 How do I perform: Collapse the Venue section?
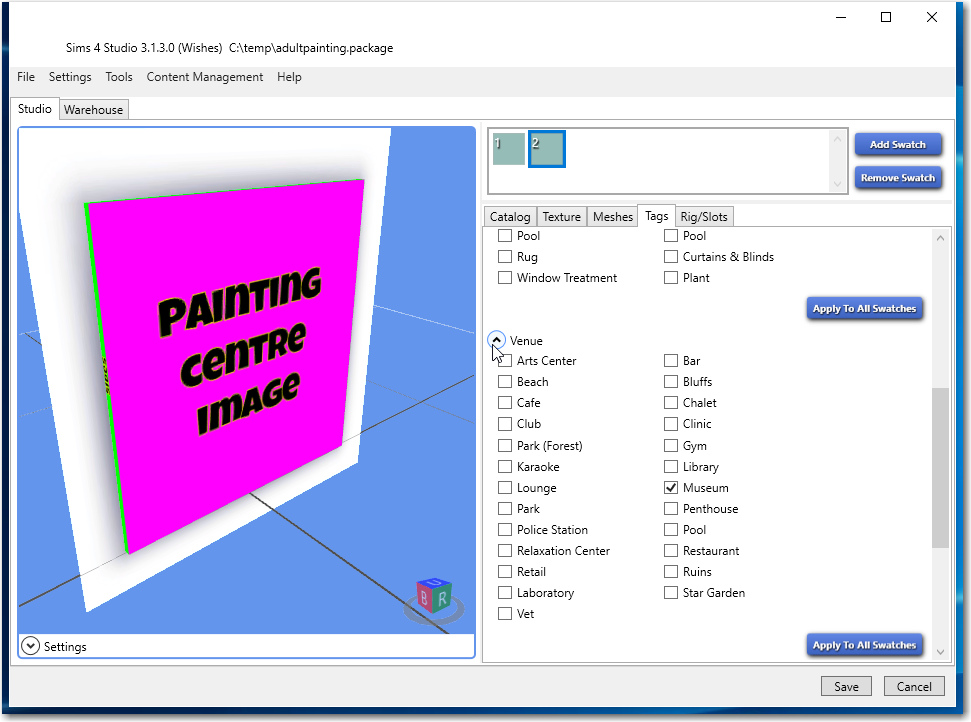click(497, 340)
